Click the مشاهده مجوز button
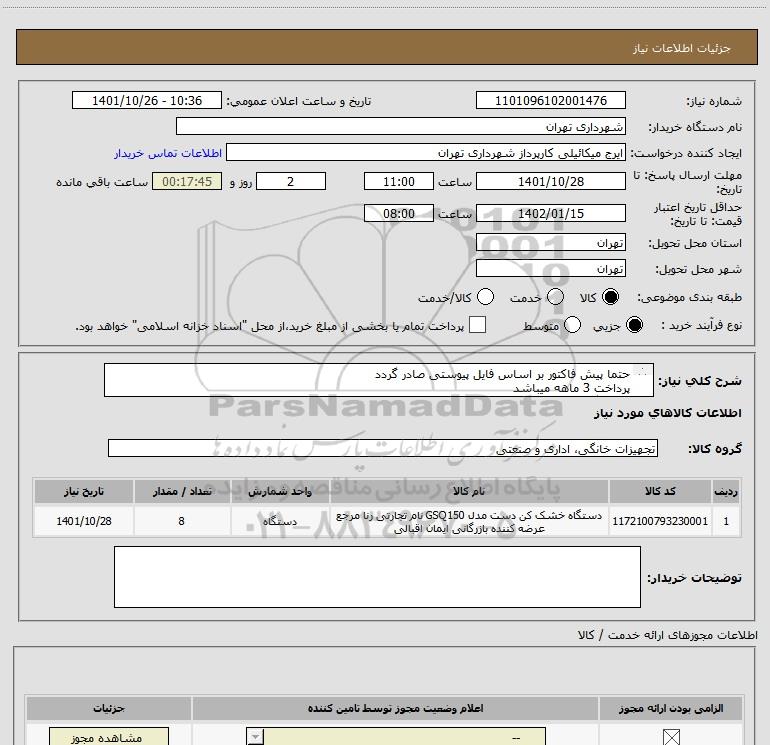The width and height of the screenshot is (770, 745). tap(109, 737)
